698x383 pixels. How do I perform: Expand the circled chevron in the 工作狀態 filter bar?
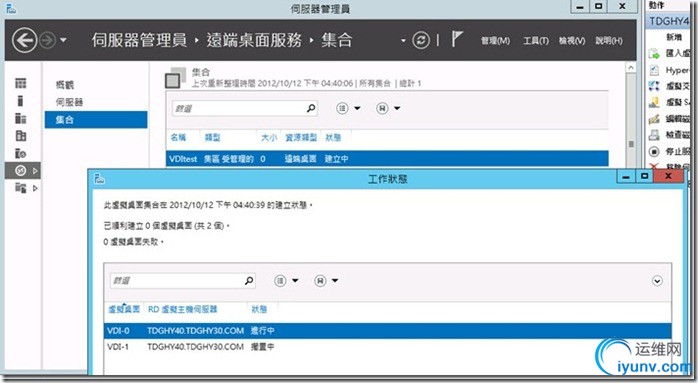click(657, 281)
